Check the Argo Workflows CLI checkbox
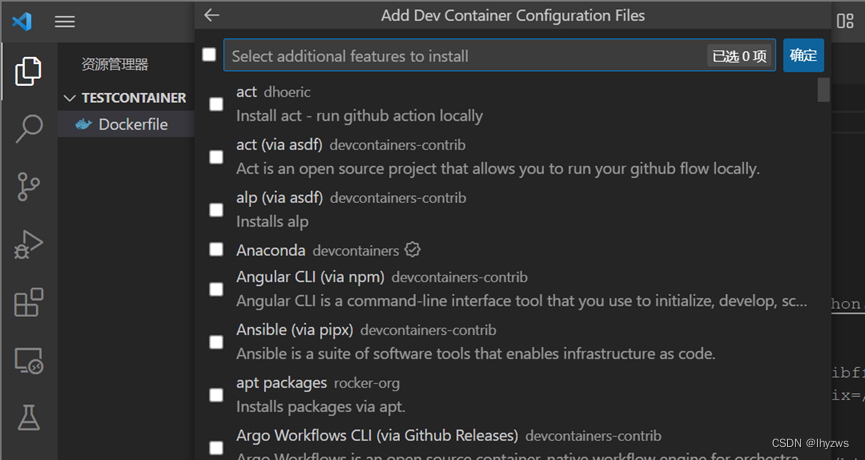This screenshot has height=460, width=865. click(x=216, y=448)
